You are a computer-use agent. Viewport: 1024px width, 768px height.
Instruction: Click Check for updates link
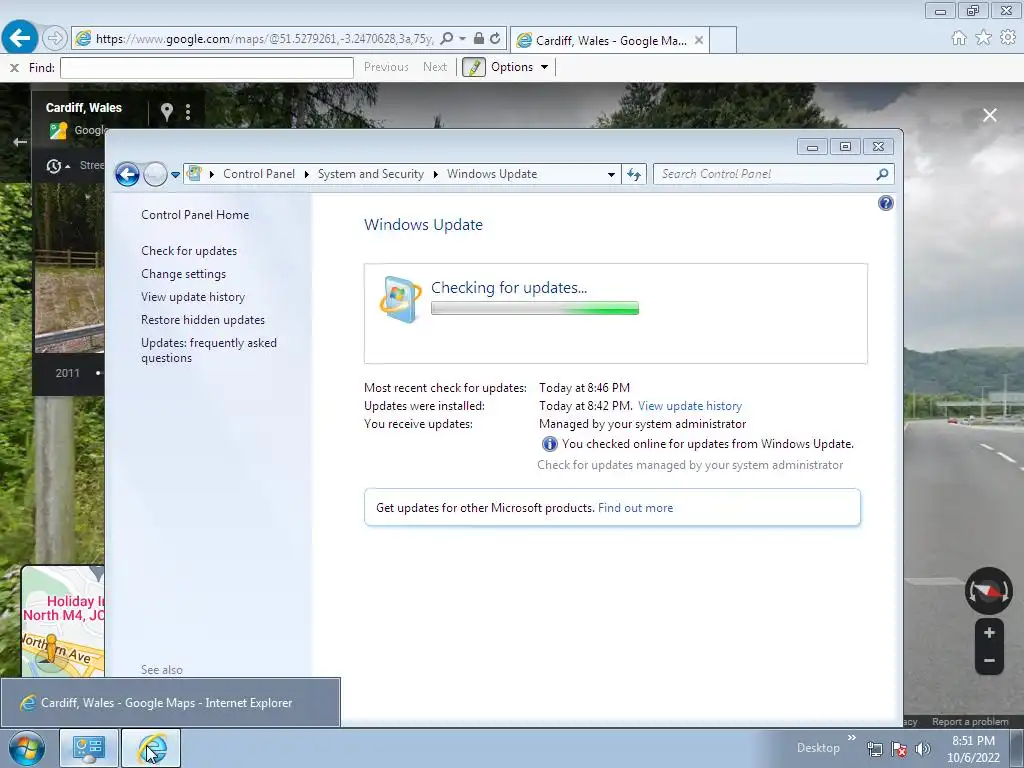coord(189,251)
